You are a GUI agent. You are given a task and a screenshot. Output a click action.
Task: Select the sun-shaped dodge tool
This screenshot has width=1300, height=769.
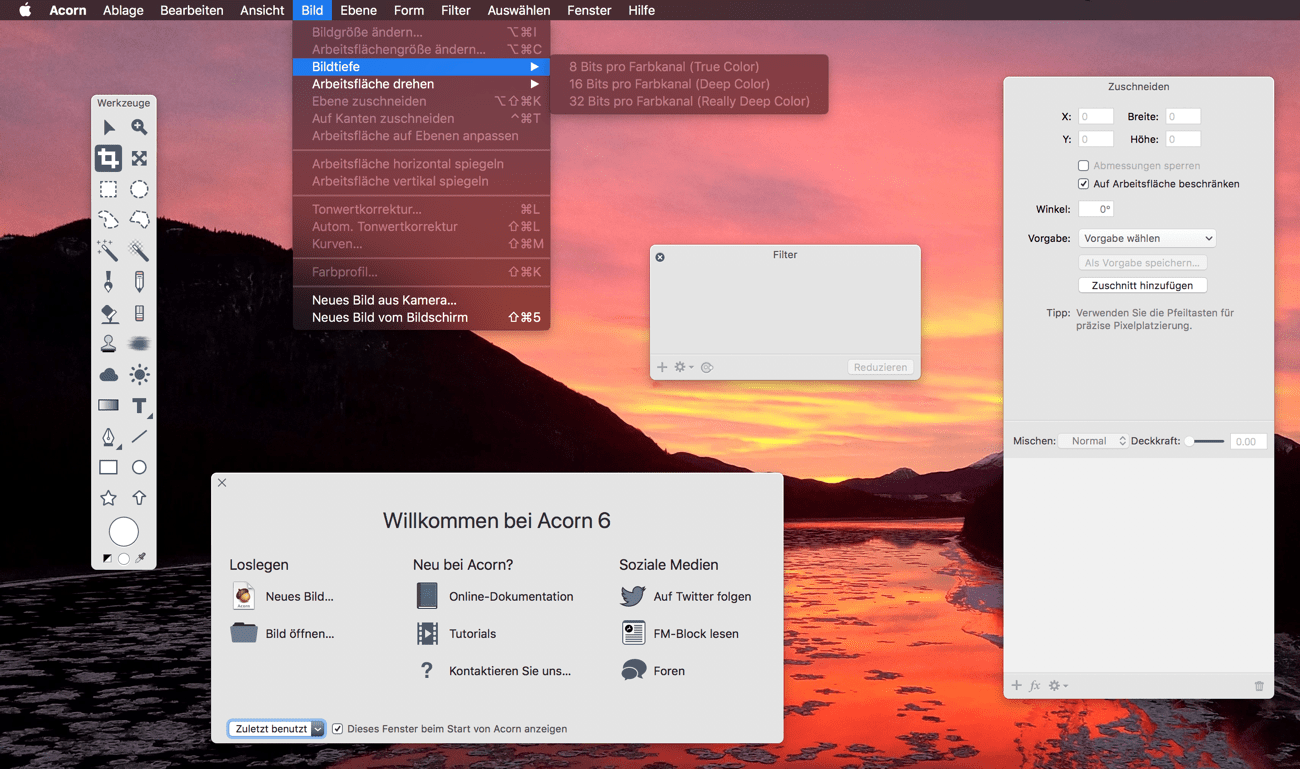(139, 375)
